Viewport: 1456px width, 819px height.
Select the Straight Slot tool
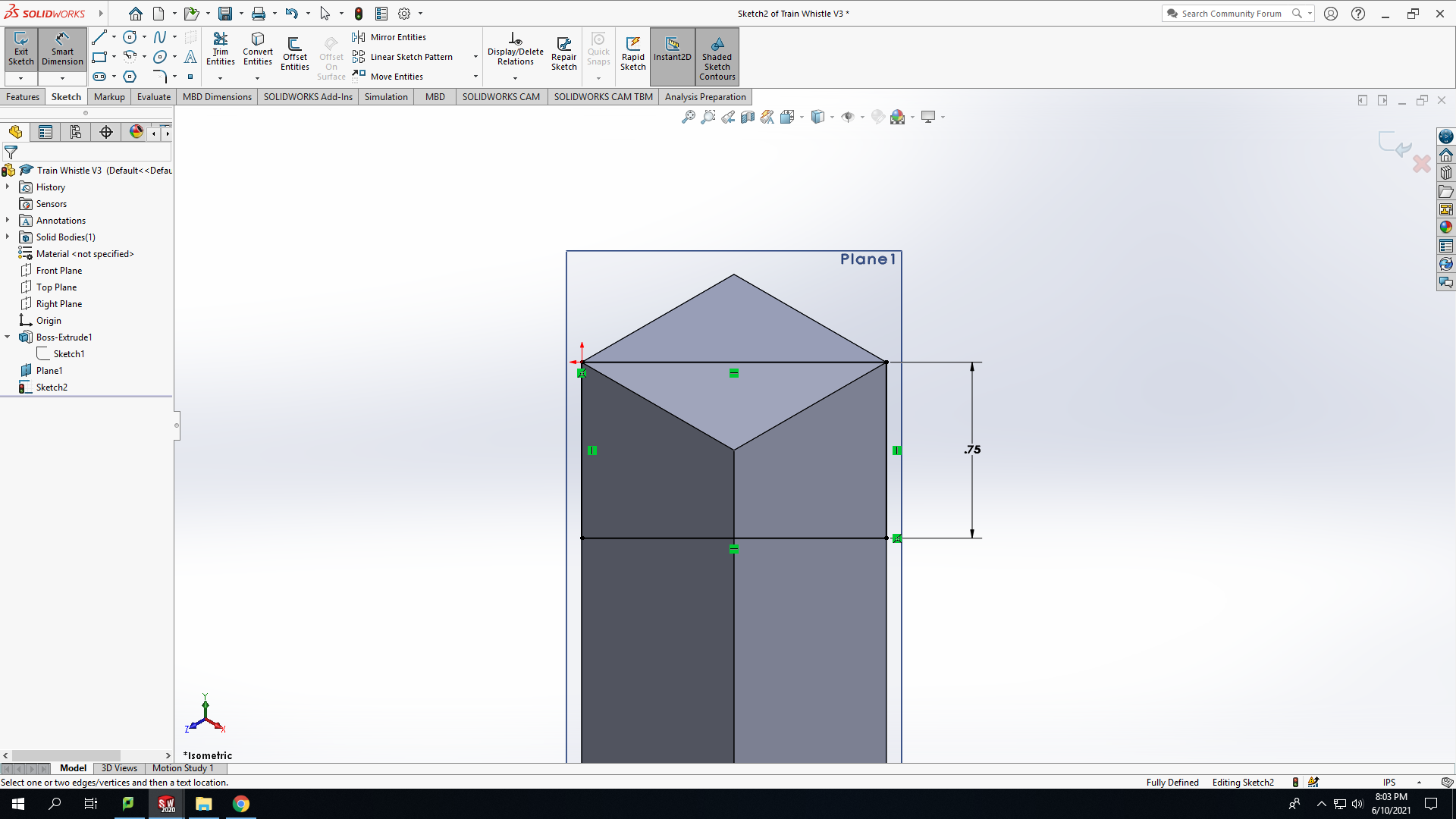(x=99, y=77)
